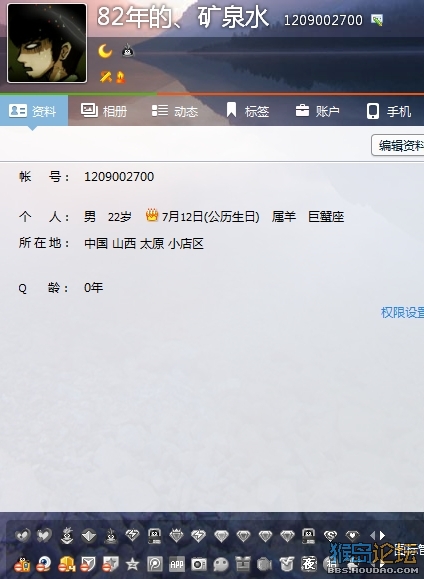Image resolution: width=424 pixels, height=579 pixels.
Task: Select the 账户 account tab
Action: pos(317,111)
